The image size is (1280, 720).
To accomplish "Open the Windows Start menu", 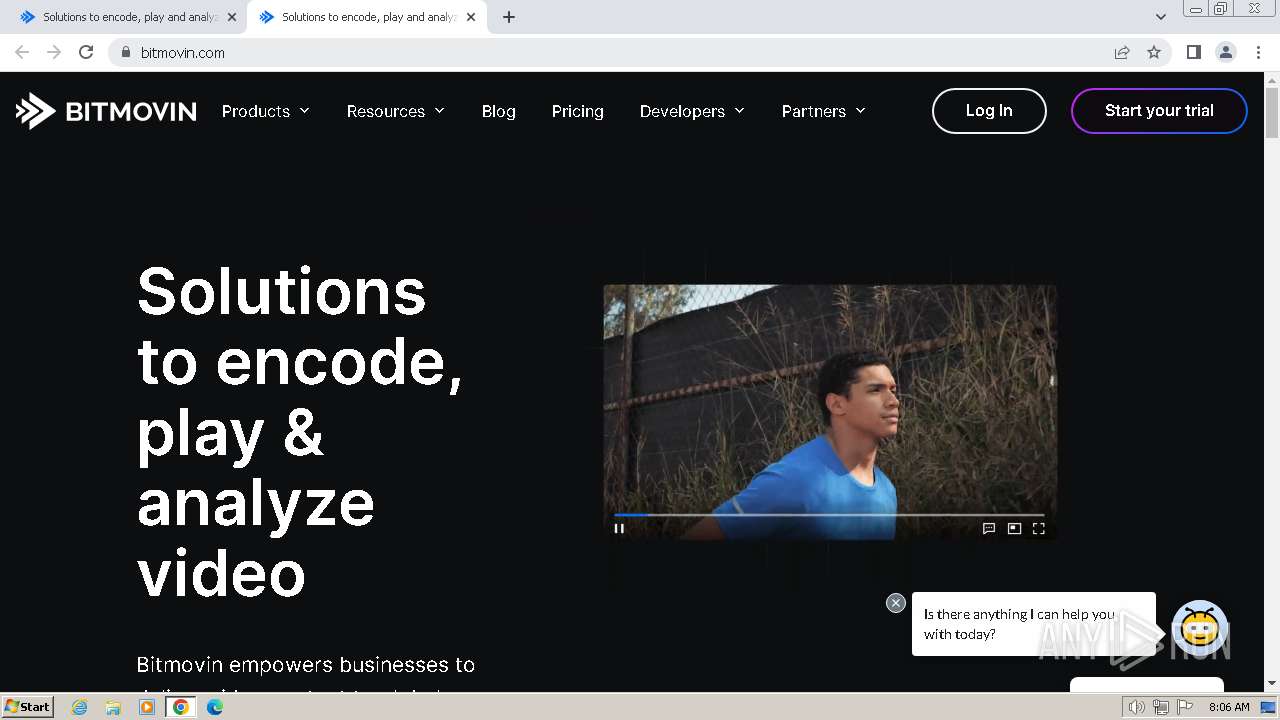I will click(x=28, y=707).
